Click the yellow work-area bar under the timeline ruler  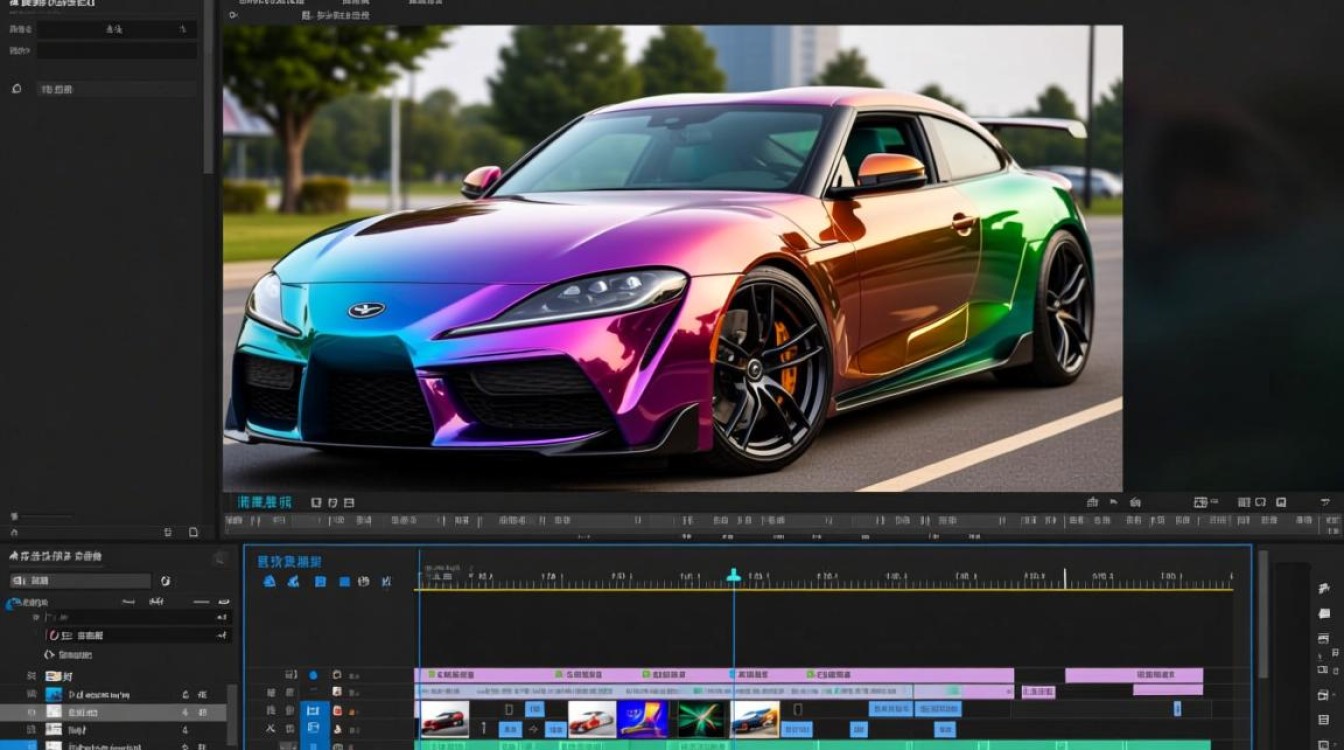click(x=825, y=589)
